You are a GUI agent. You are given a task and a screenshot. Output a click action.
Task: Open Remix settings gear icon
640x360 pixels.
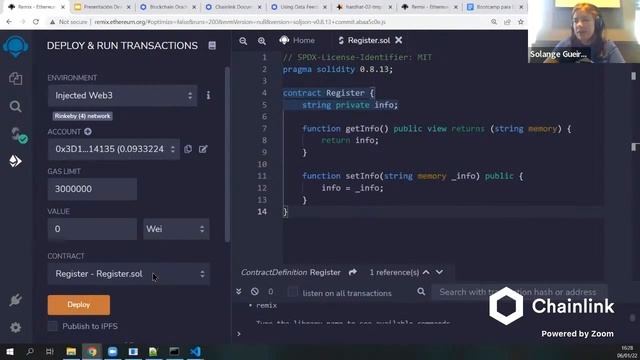click(16, 327)
